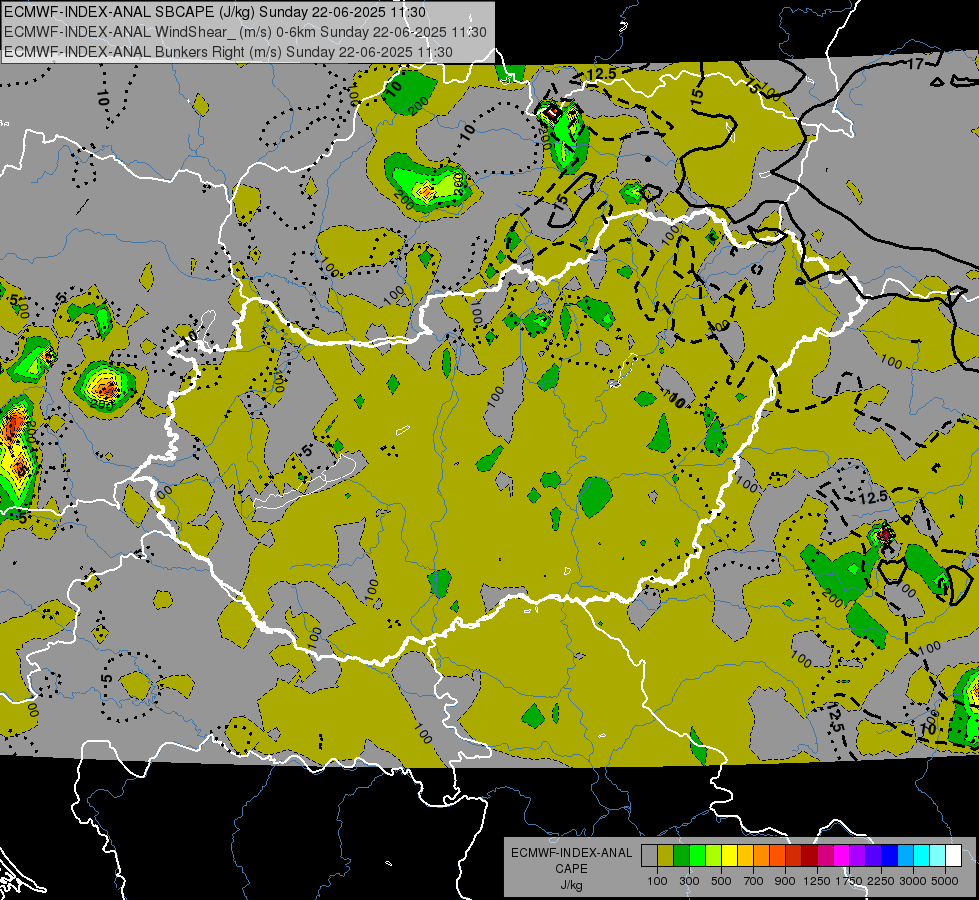The height and width of the screenshot is (900, 979).
Task: Click the cyan legend swatch
Action: tap(922, 856)
